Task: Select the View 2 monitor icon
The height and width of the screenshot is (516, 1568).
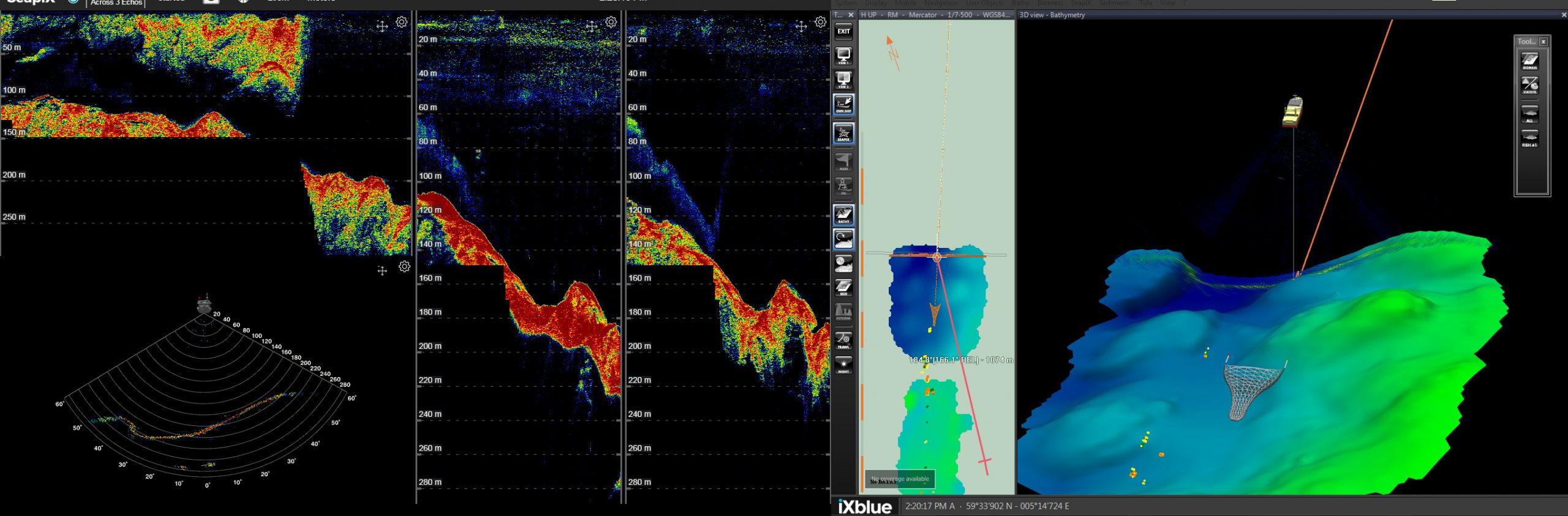Action: 843,80
